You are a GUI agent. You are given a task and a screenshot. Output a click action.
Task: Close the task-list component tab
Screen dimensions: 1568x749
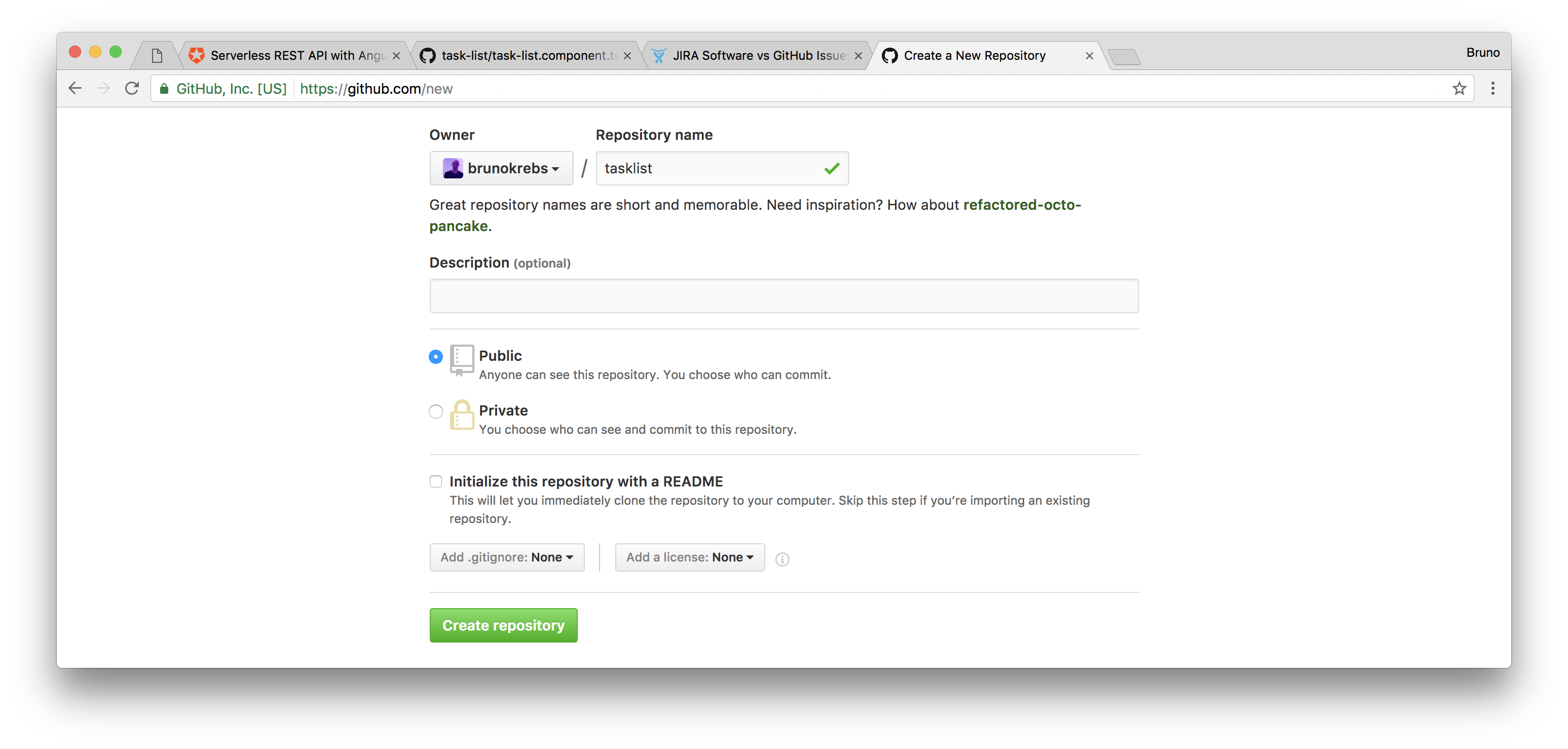(627, 55)
